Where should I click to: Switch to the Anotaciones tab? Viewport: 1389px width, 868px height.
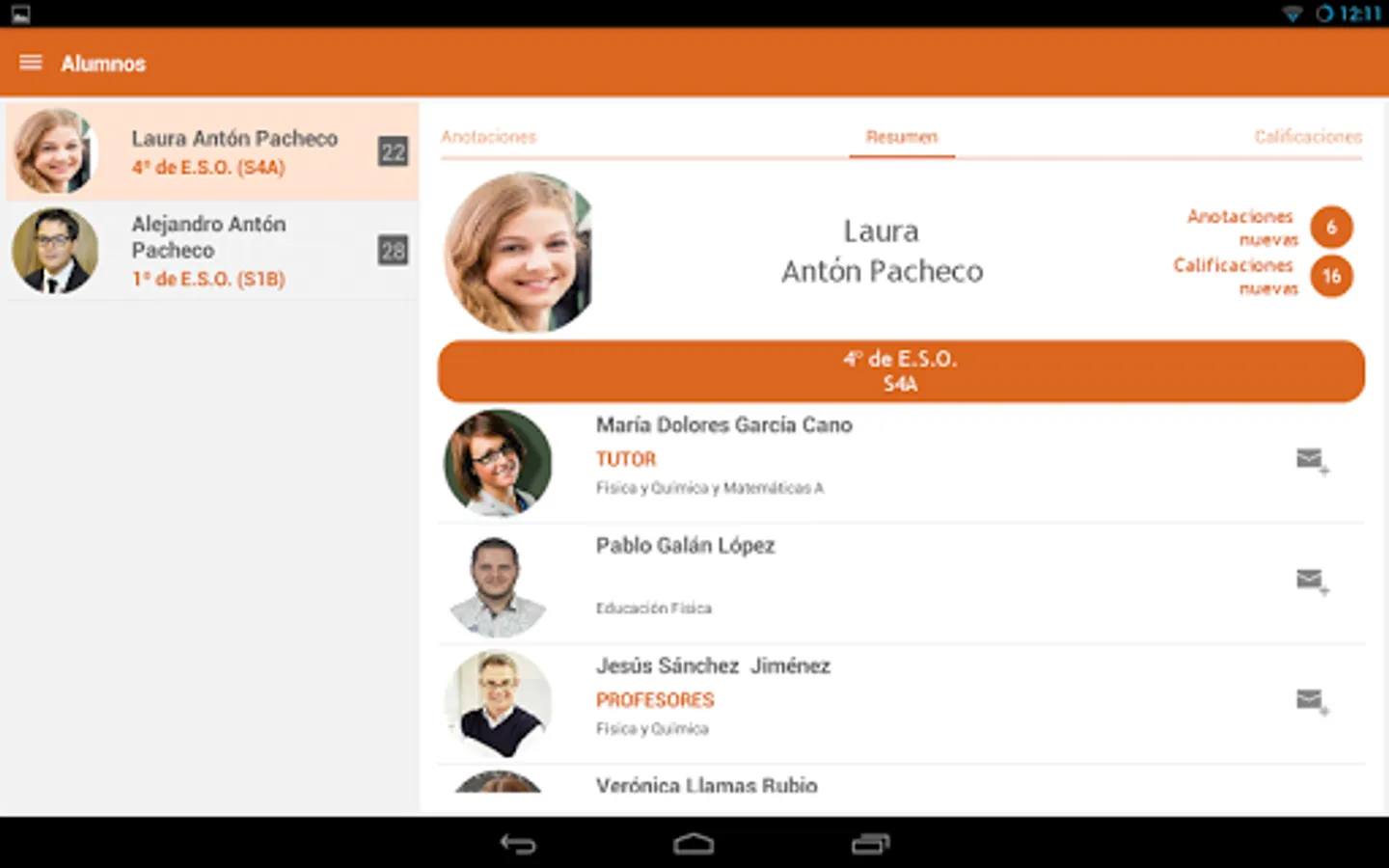click(488, 137)
